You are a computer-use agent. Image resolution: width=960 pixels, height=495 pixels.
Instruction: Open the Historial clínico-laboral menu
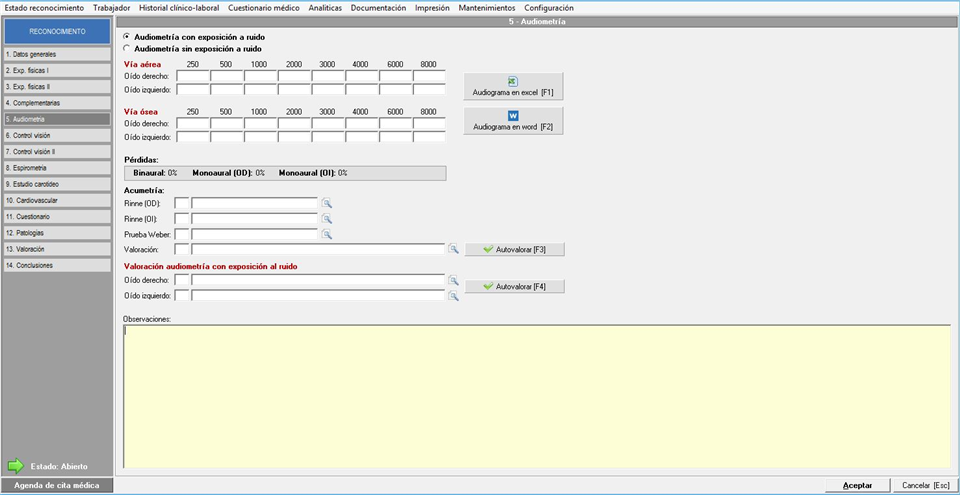[179, 7]
